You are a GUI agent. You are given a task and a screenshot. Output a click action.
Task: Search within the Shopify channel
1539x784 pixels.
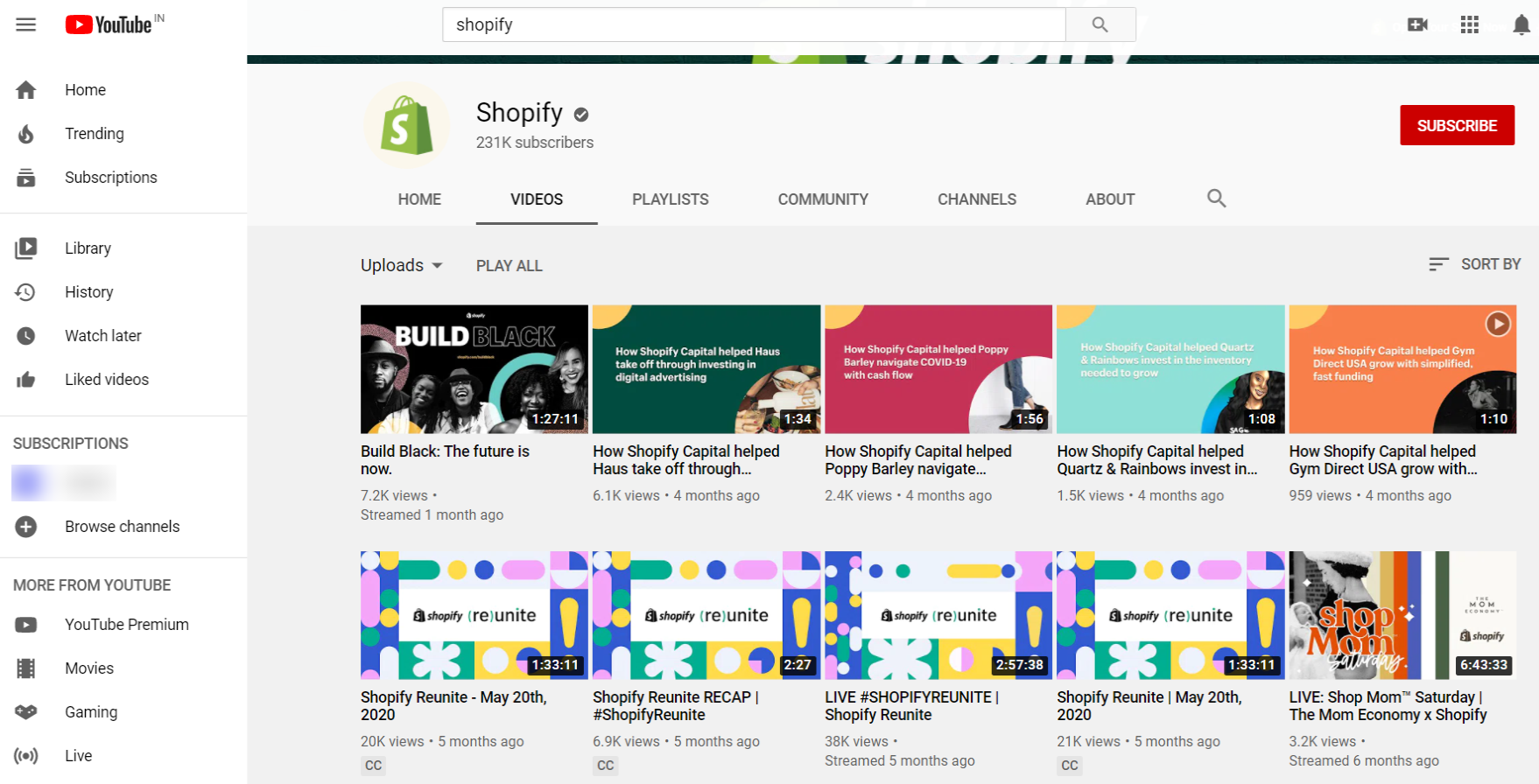tap(1216, 199)
